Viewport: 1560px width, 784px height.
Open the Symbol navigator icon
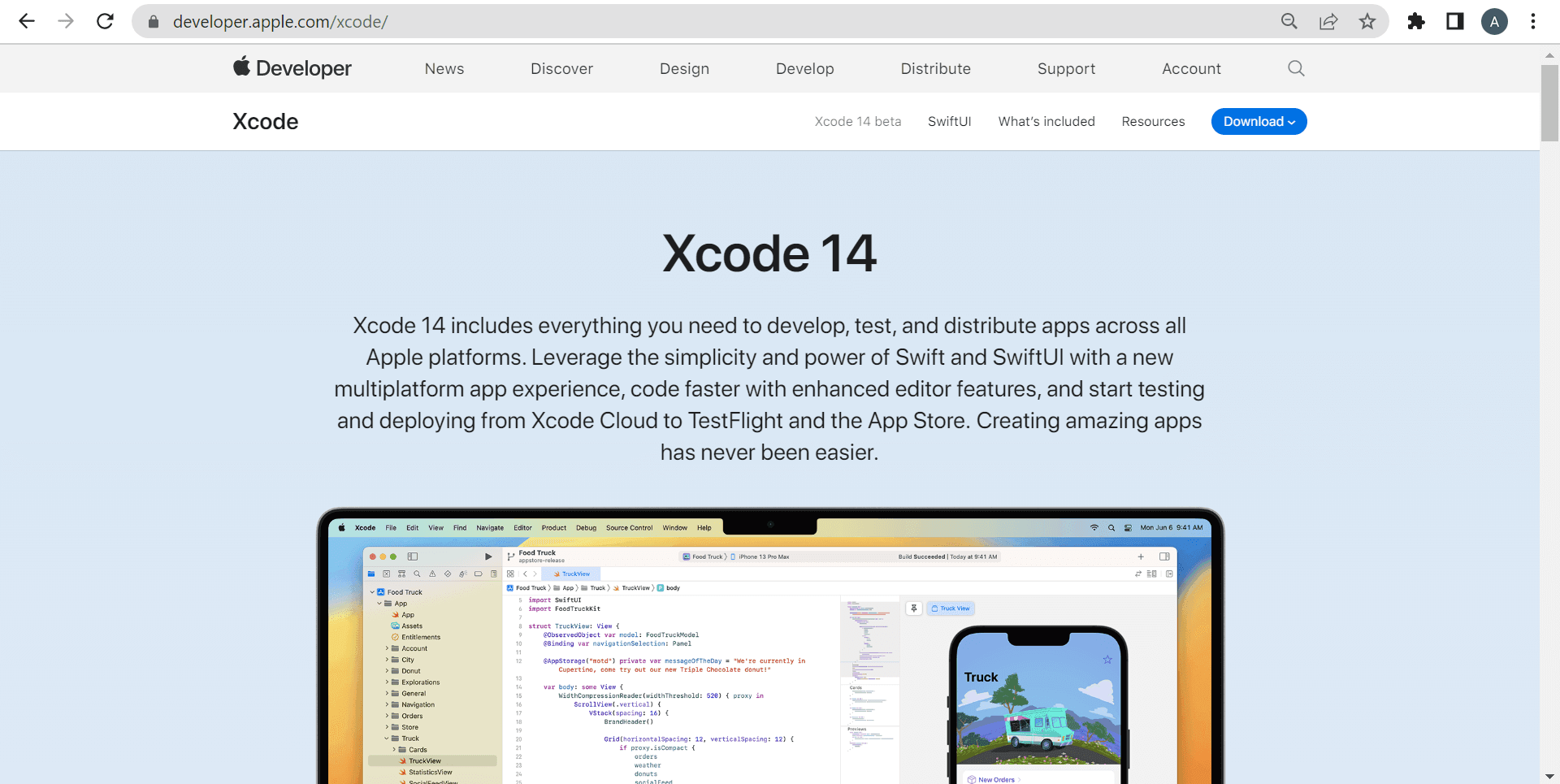pyautogui.click(x=401, y=574)
